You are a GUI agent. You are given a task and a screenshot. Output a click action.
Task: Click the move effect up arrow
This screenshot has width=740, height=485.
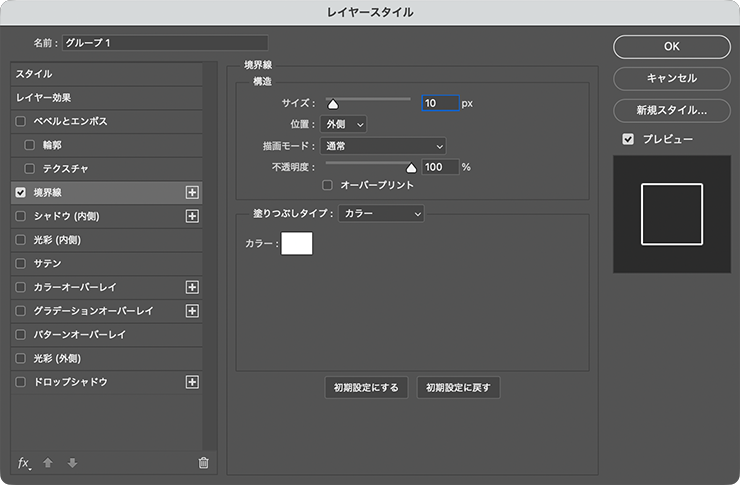tap(48, 462)
